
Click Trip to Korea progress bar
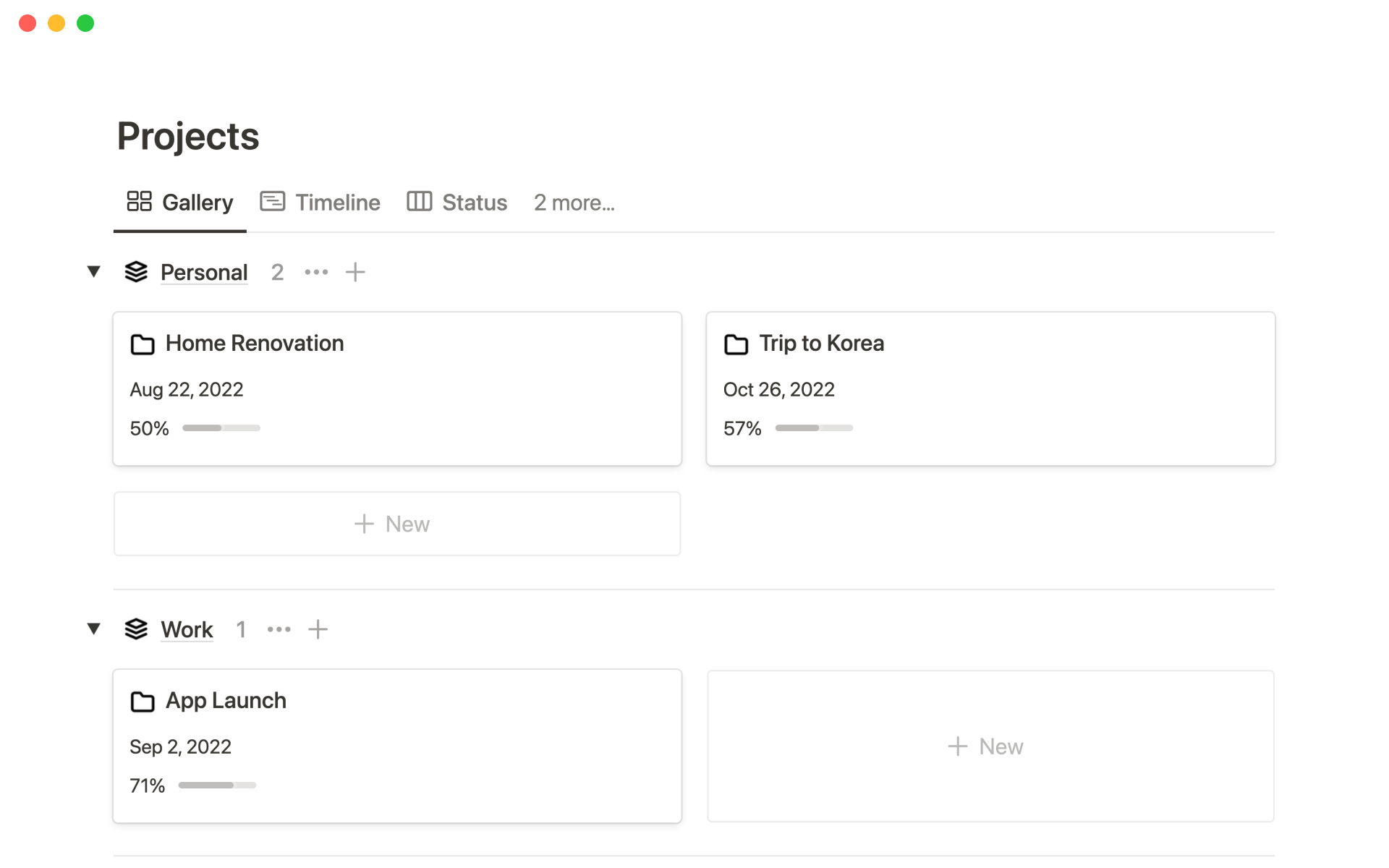click(814, 428)
